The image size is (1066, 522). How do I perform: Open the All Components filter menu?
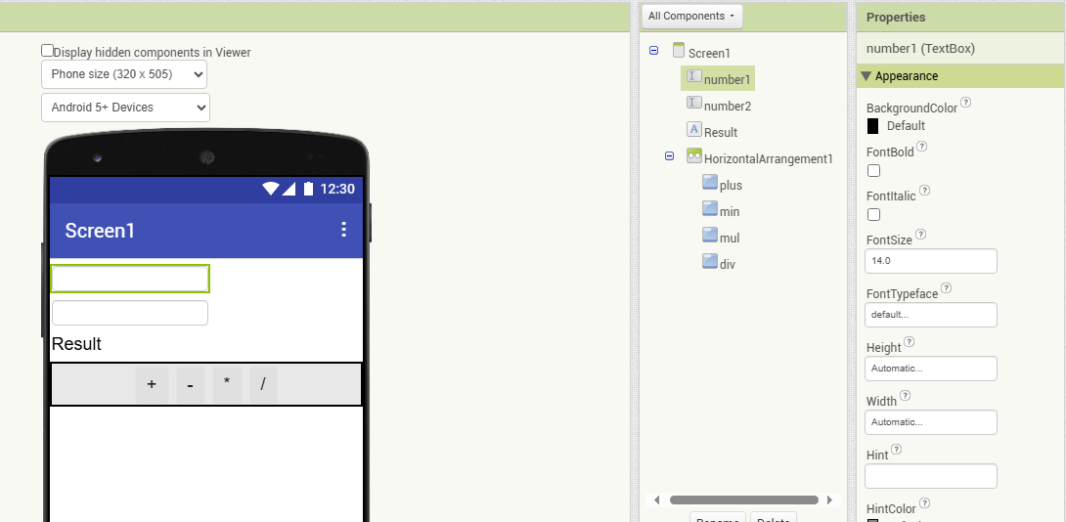(x=692, y=16)
